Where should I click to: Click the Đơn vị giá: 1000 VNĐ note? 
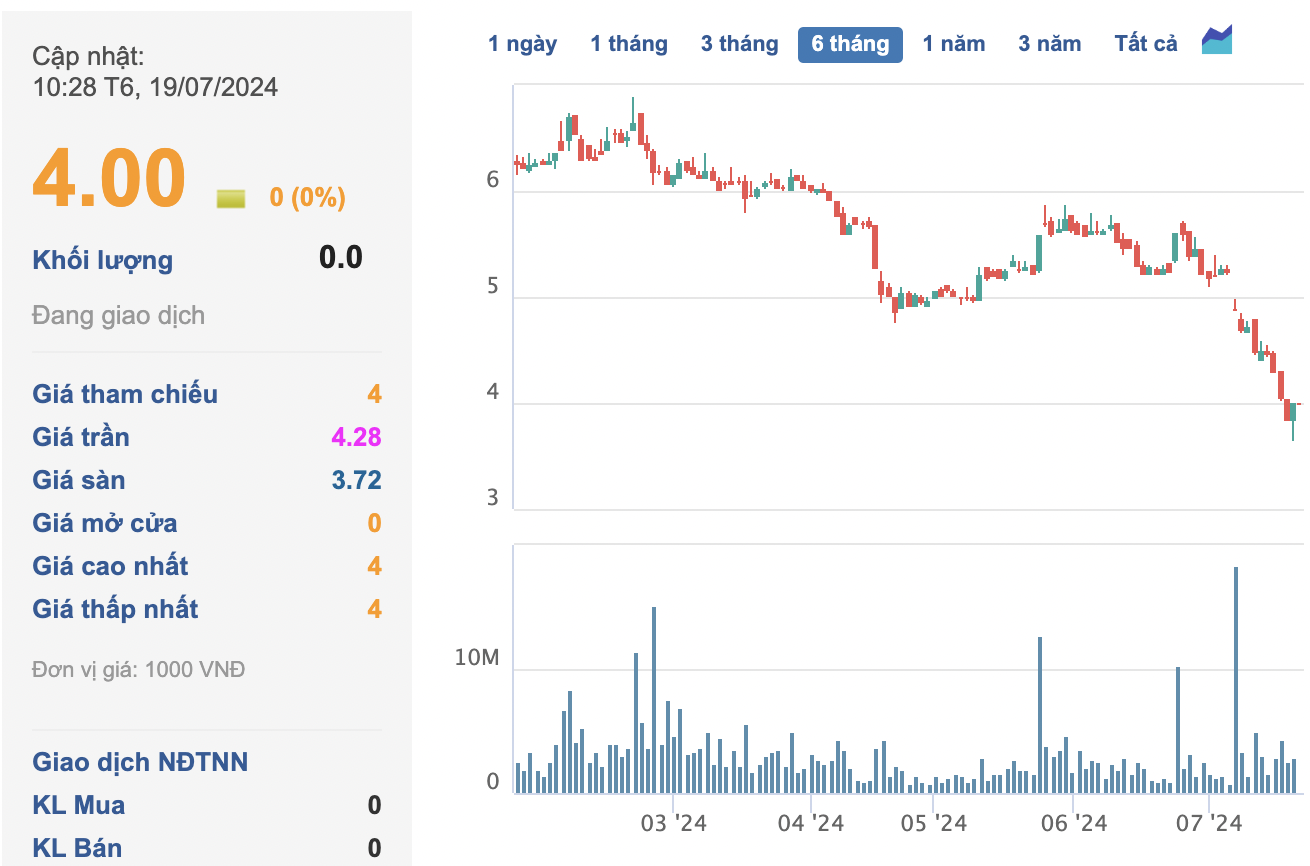click(x=138, y=669)
